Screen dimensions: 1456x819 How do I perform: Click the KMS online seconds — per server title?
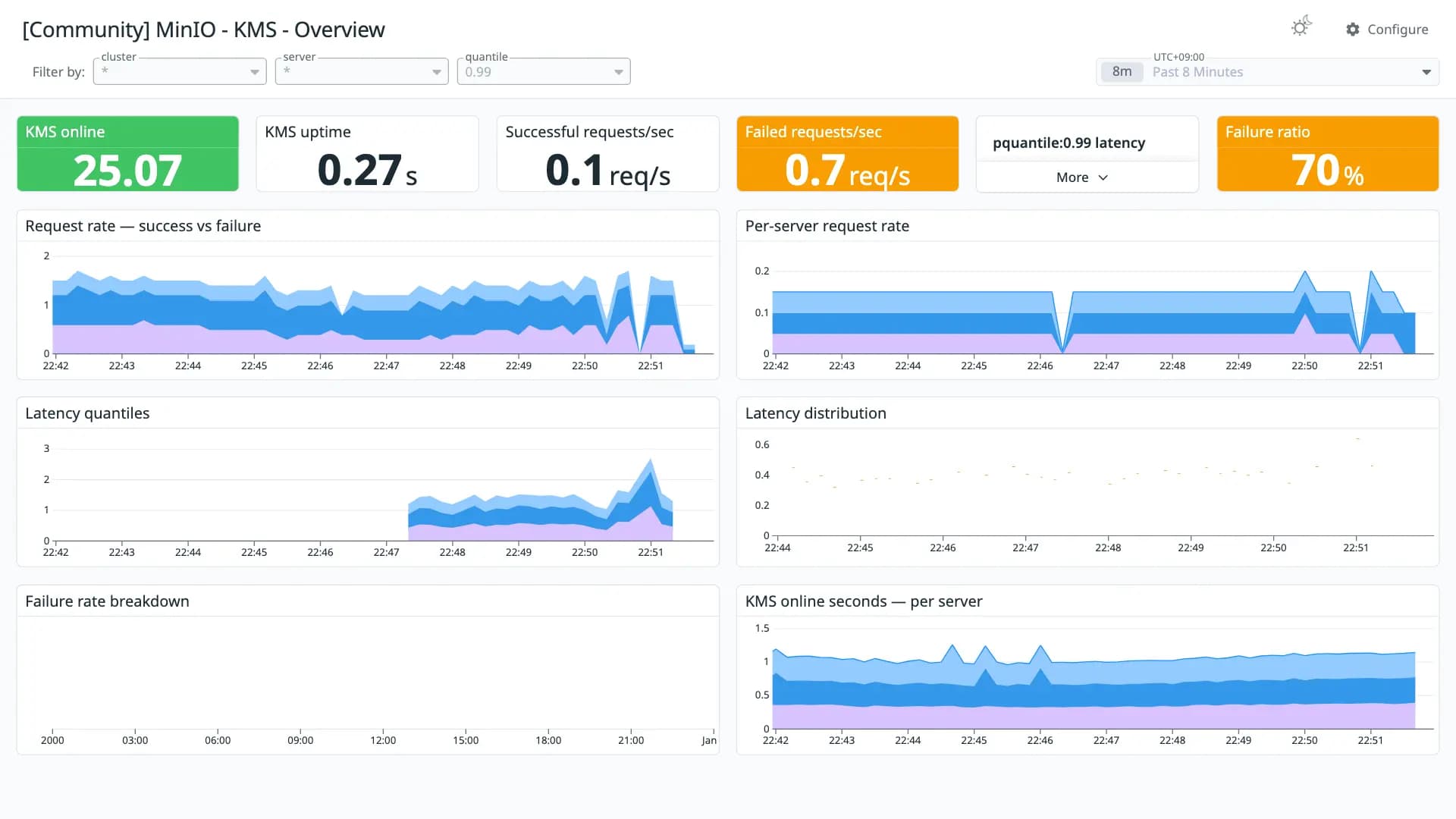(x=863, y=601)
